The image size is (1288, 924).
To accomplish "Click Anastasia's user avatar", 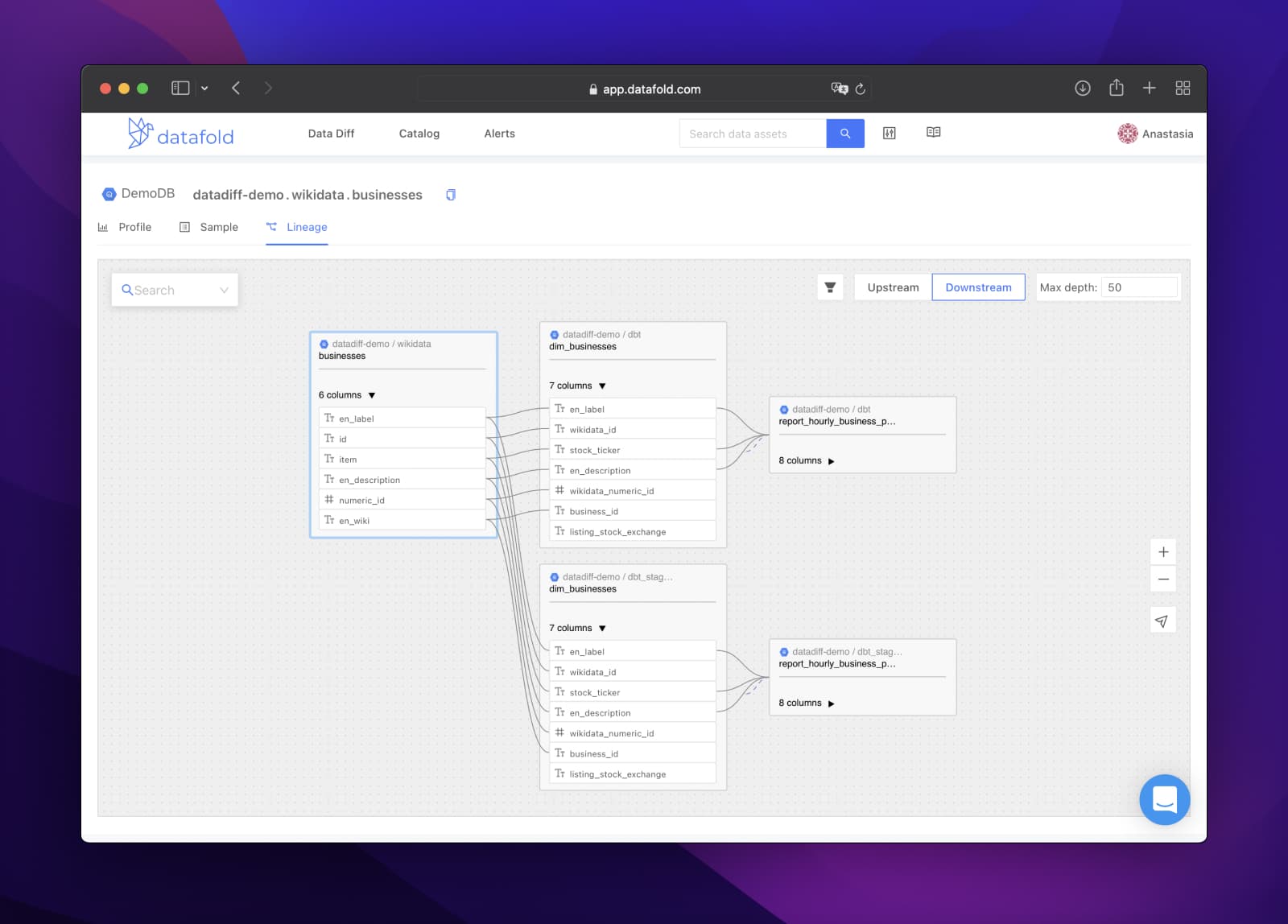I will coord(1128,134).
